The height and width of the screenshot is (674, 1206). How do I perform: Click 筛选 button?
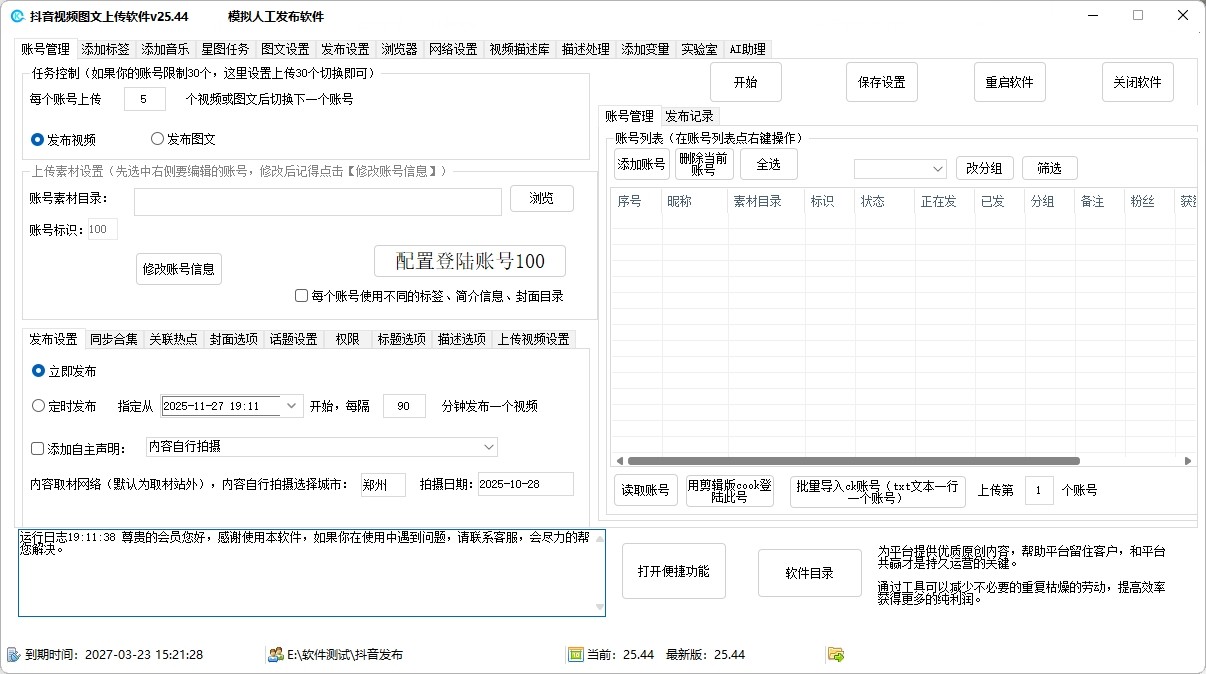pos(1050,168)
